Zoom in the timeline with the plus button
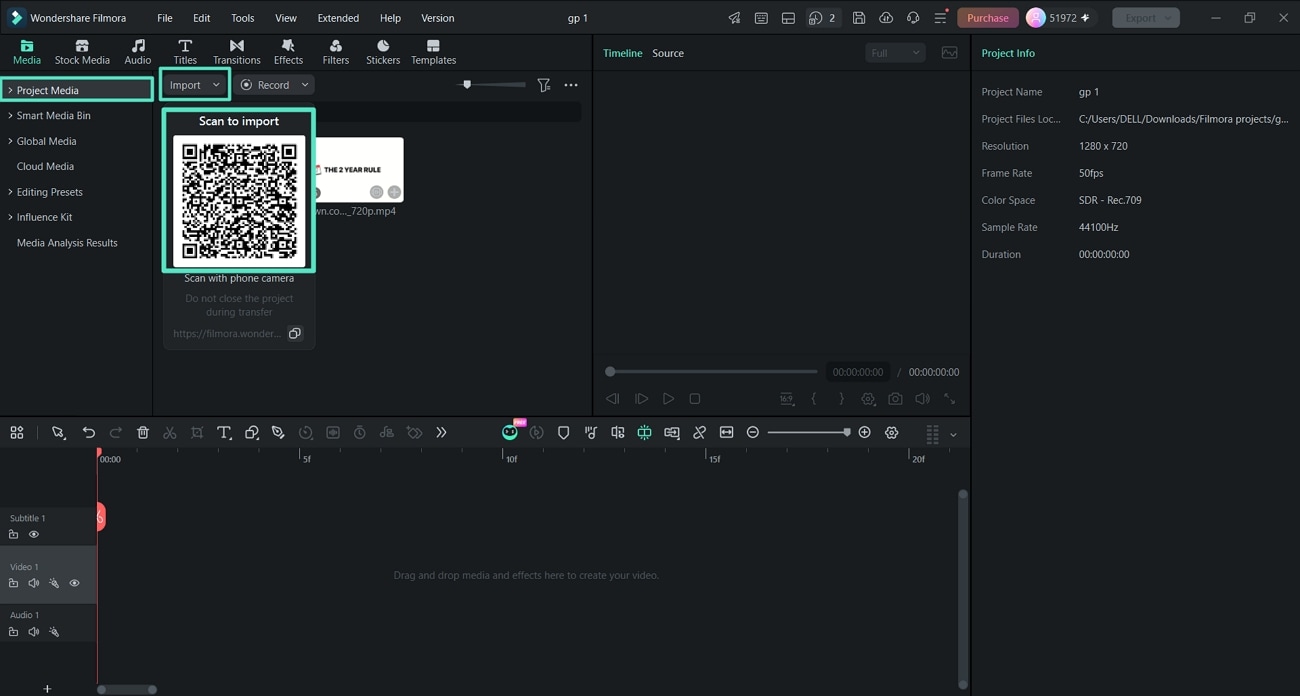The image size is (1300, 696). (x=865, y=433)
